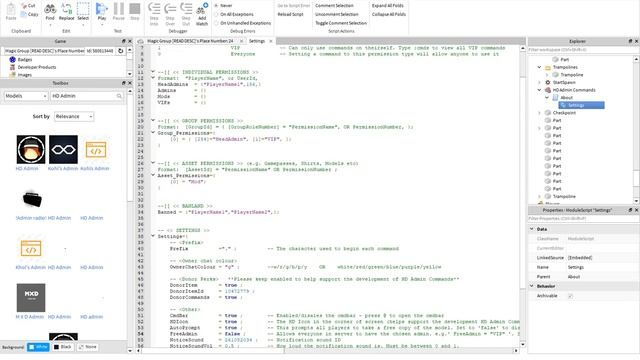This screenshot has width=640, height=360.
Task: Open the dropdown arrow under Find
Action: click(x=50, y=25)
